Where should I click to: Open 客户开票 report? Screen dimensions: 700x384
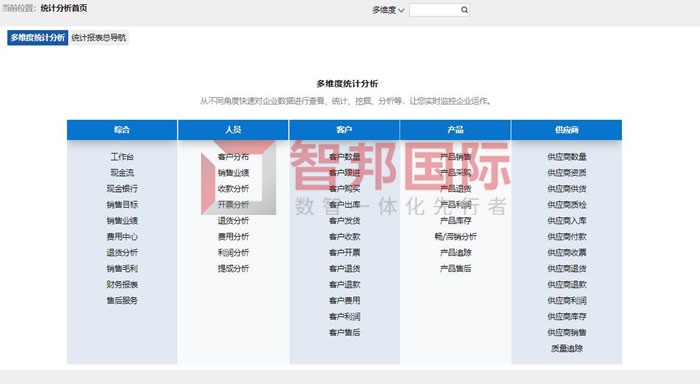coord(344,253)
